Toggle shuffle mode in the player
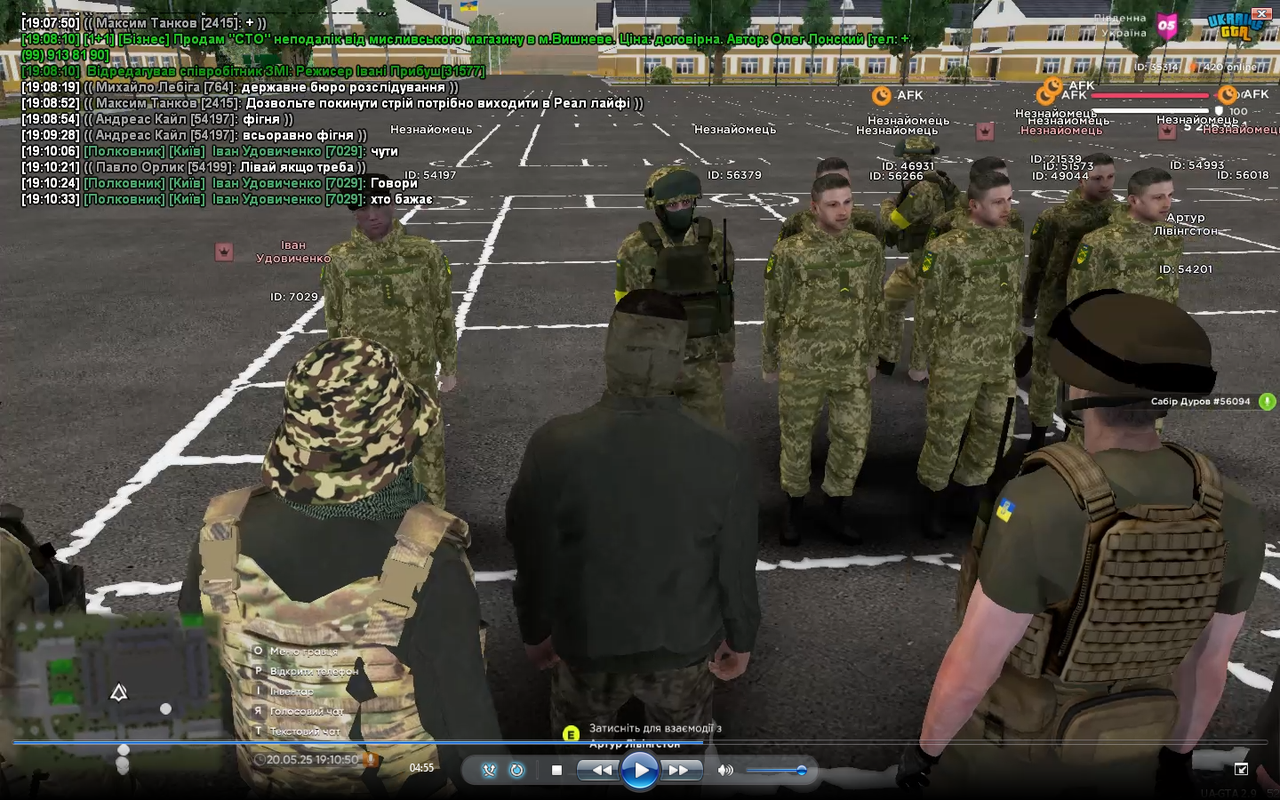Screen dimensions: 1280x800 tap(490, 770)
